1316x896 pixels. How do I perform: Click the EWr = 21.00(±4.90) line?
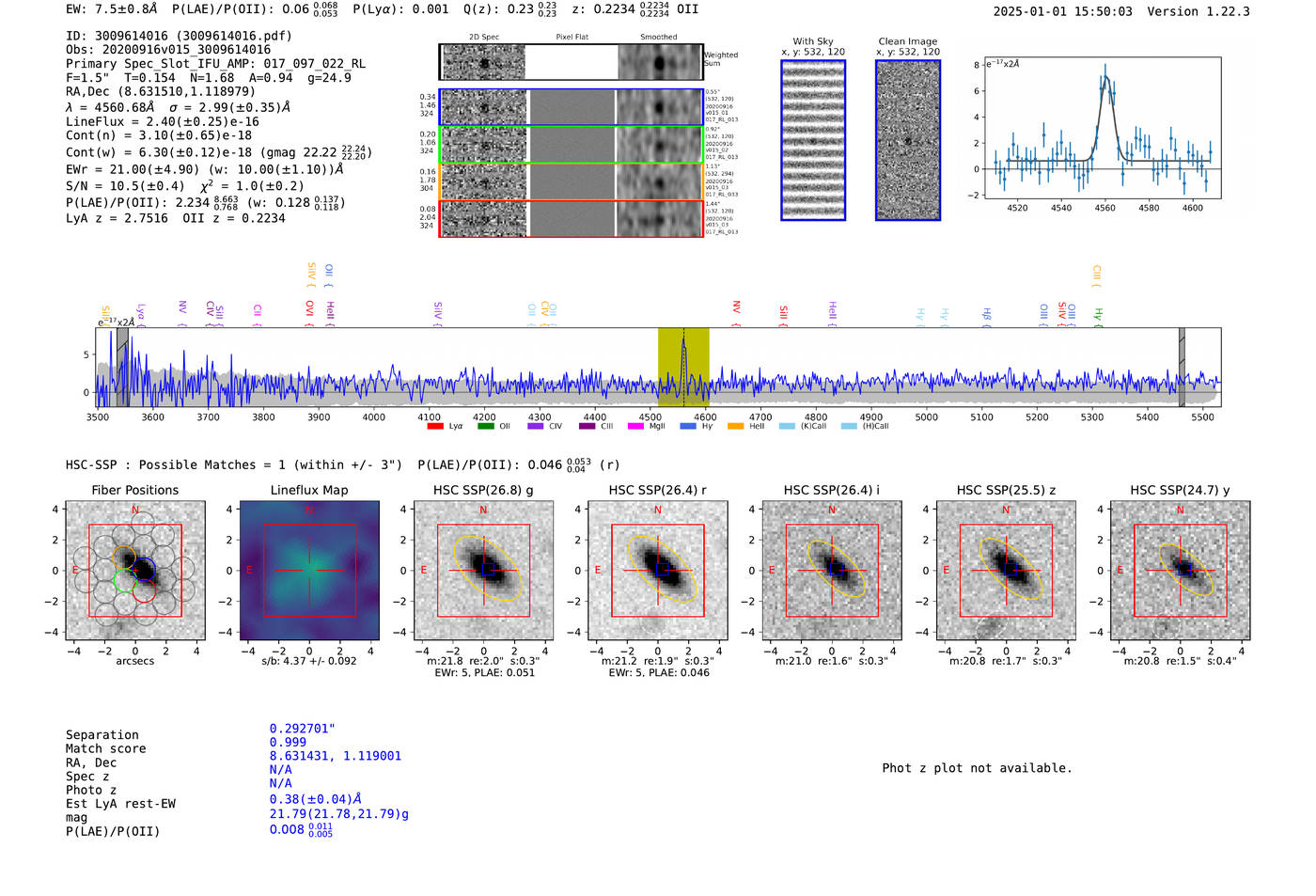point(204,170)
